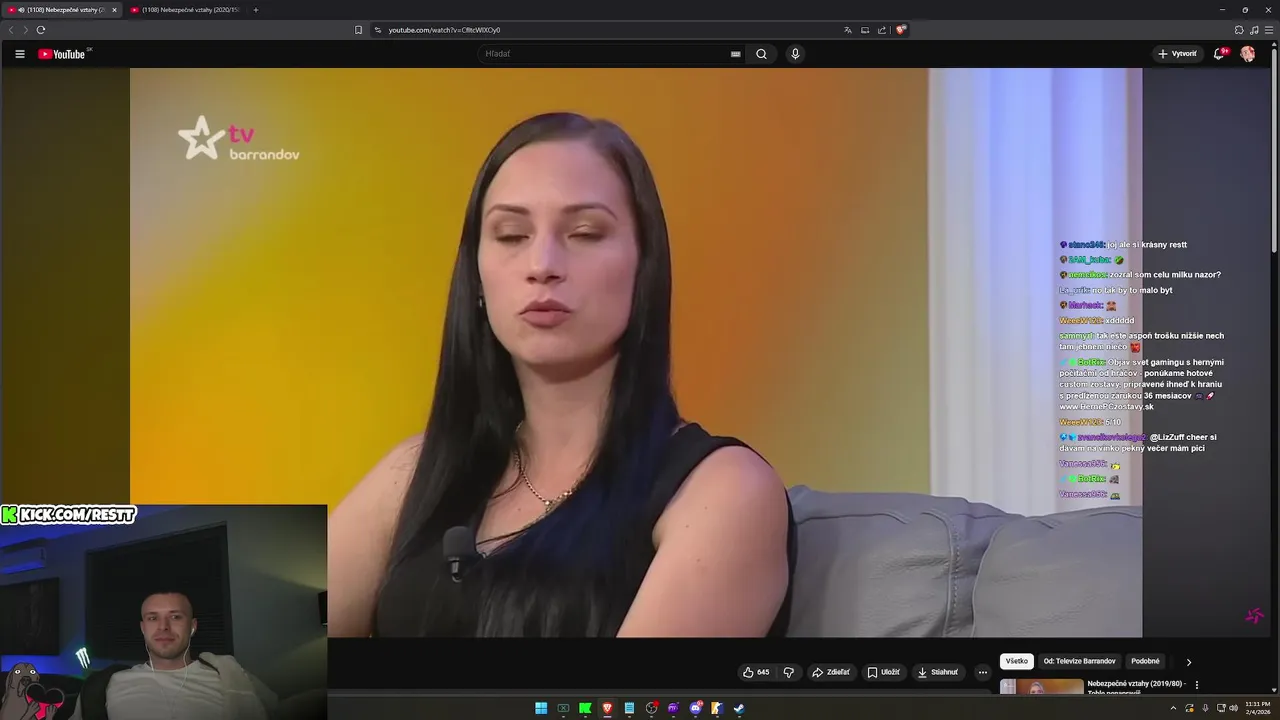Screen dimensions: 1280x720
Task: Open the Brave Shields lion icon
Action: [900, 30]
